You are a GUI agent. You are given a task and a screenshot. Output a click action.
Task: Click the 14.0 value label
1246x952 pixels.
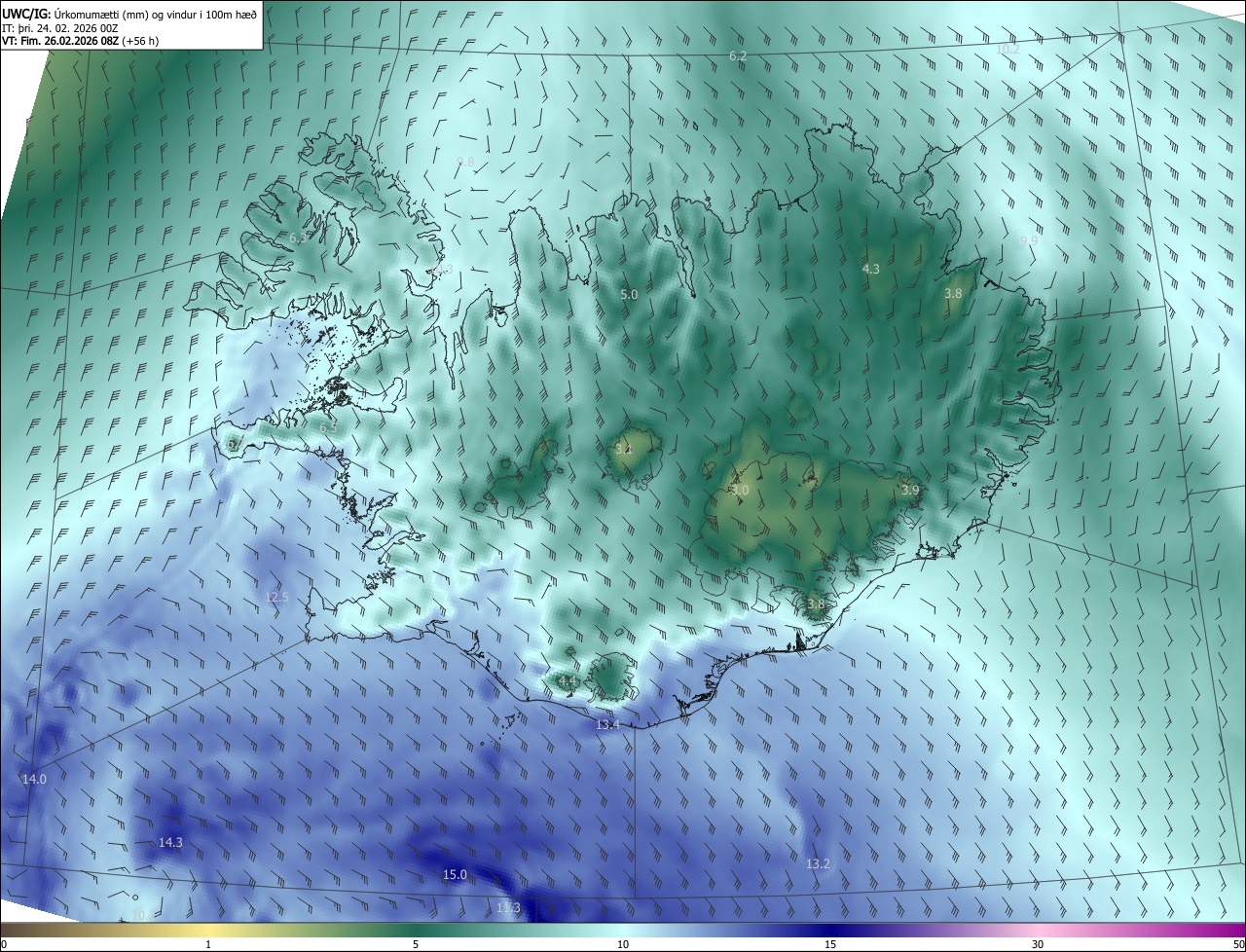coord(34,779)
